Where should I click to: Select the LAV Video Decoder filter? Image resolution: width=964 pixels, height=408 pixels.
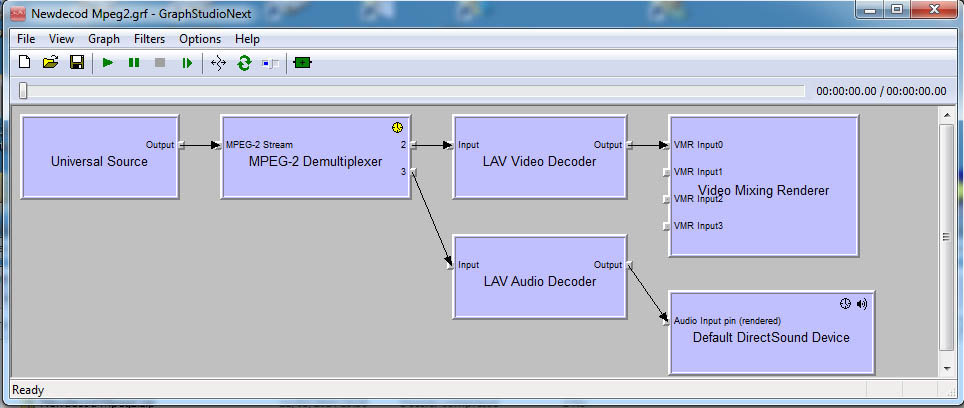(x=539, y=170)
